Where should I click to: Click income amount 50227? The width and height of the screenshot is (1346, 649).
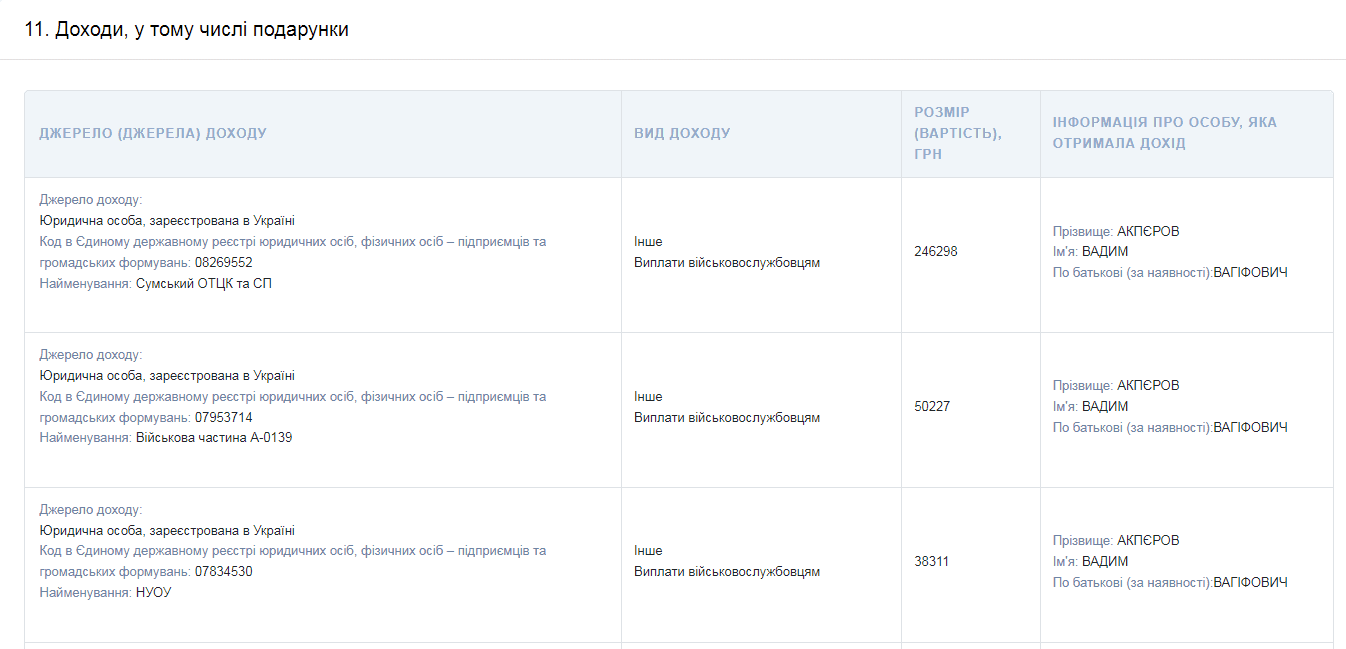click(x=932, y=407)
